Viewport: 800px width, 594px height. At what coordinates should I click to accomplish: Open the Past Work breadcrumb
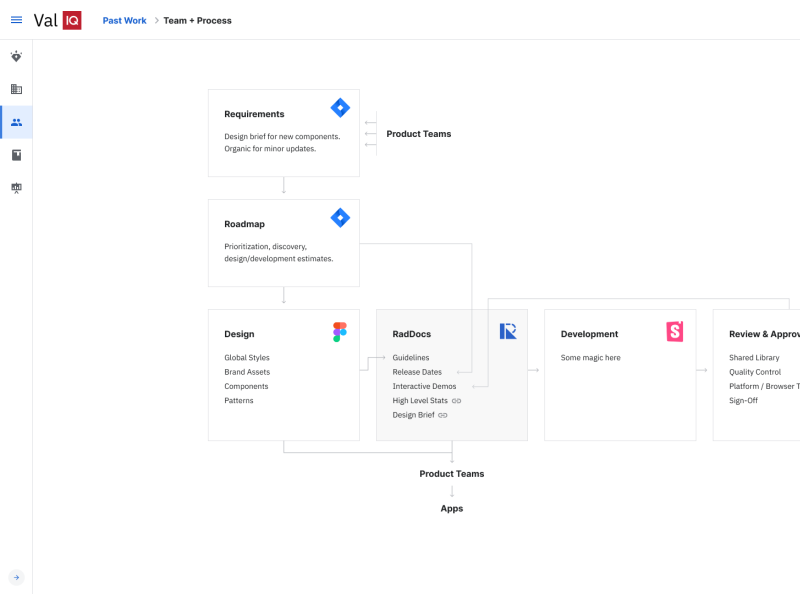click(124, 20)
